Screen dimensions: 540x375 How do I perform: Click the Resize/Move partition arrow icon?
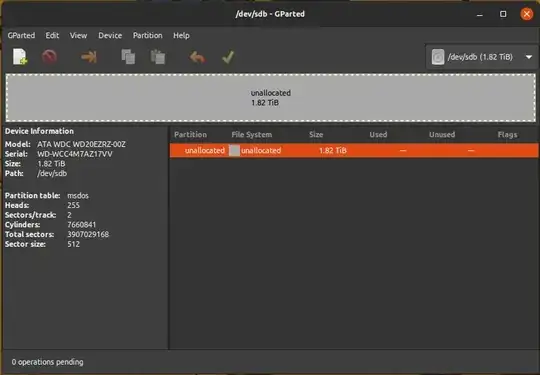click(x=89, y=57)
